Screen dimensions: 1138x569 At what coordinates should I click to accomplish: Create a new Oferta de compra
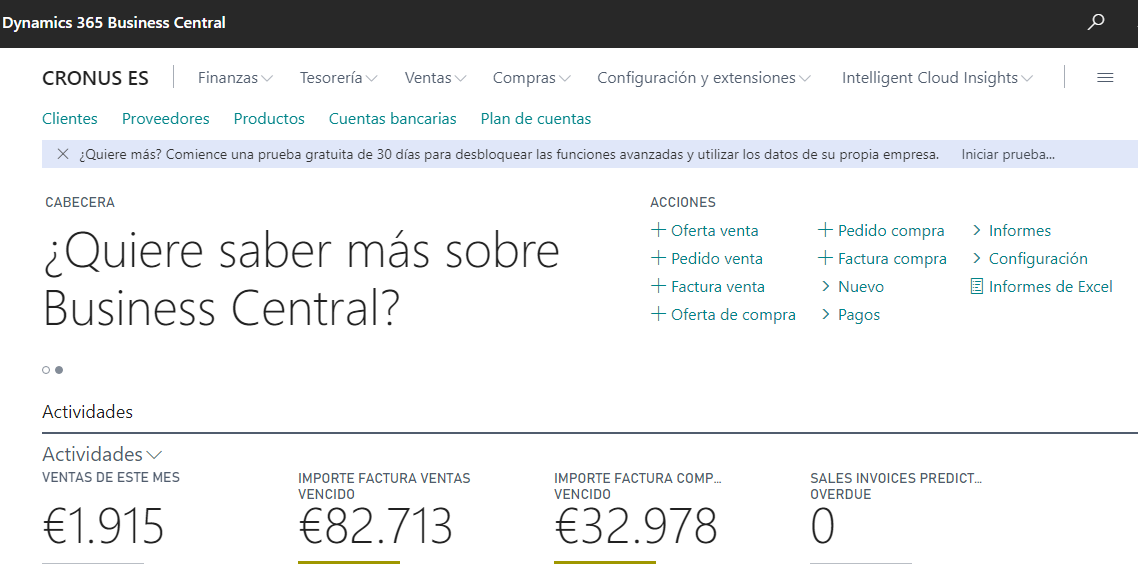(x=723, y=314)
